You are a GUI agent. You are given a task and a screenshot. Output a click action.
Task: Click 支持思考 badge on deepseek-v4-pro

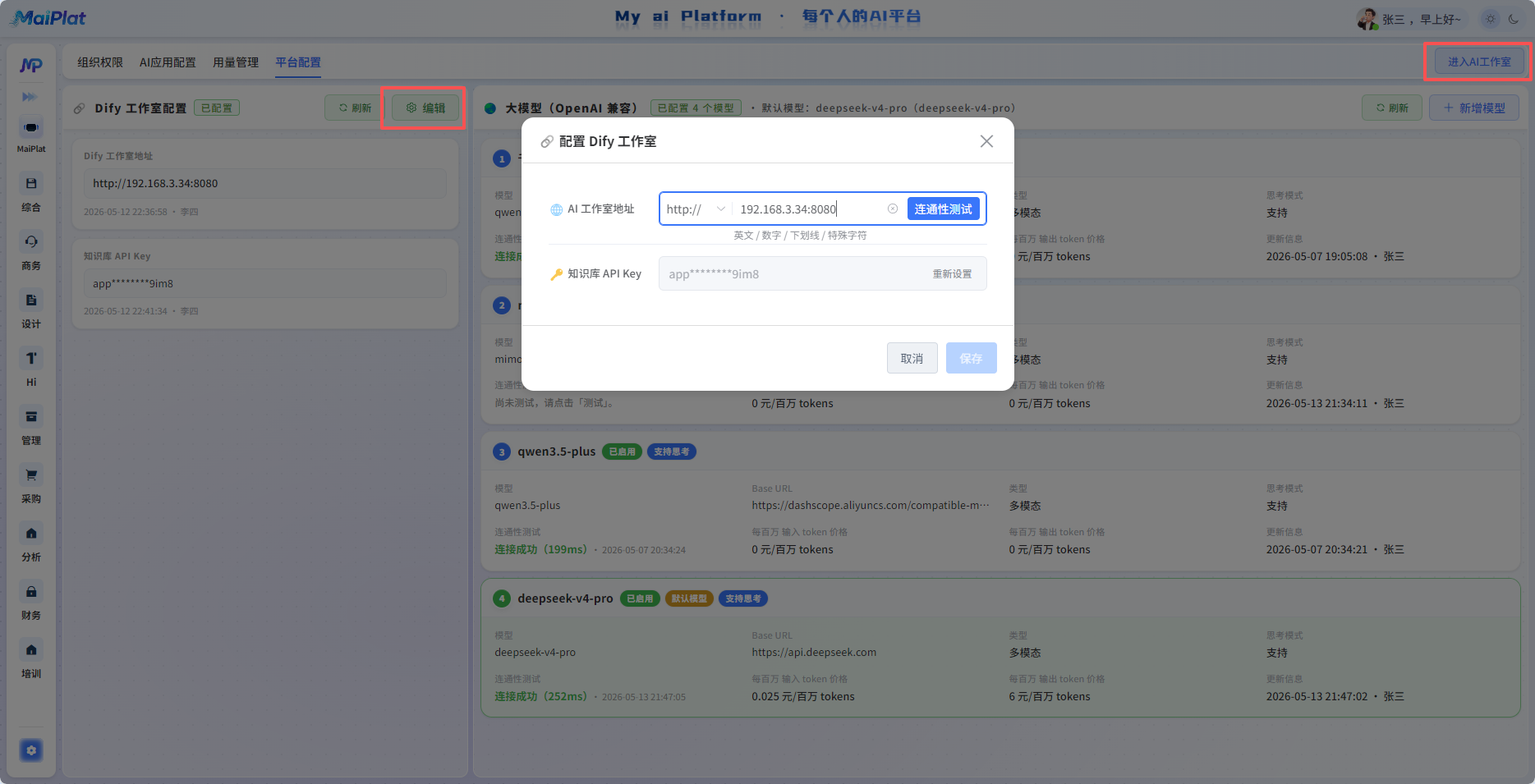point(743,598)
